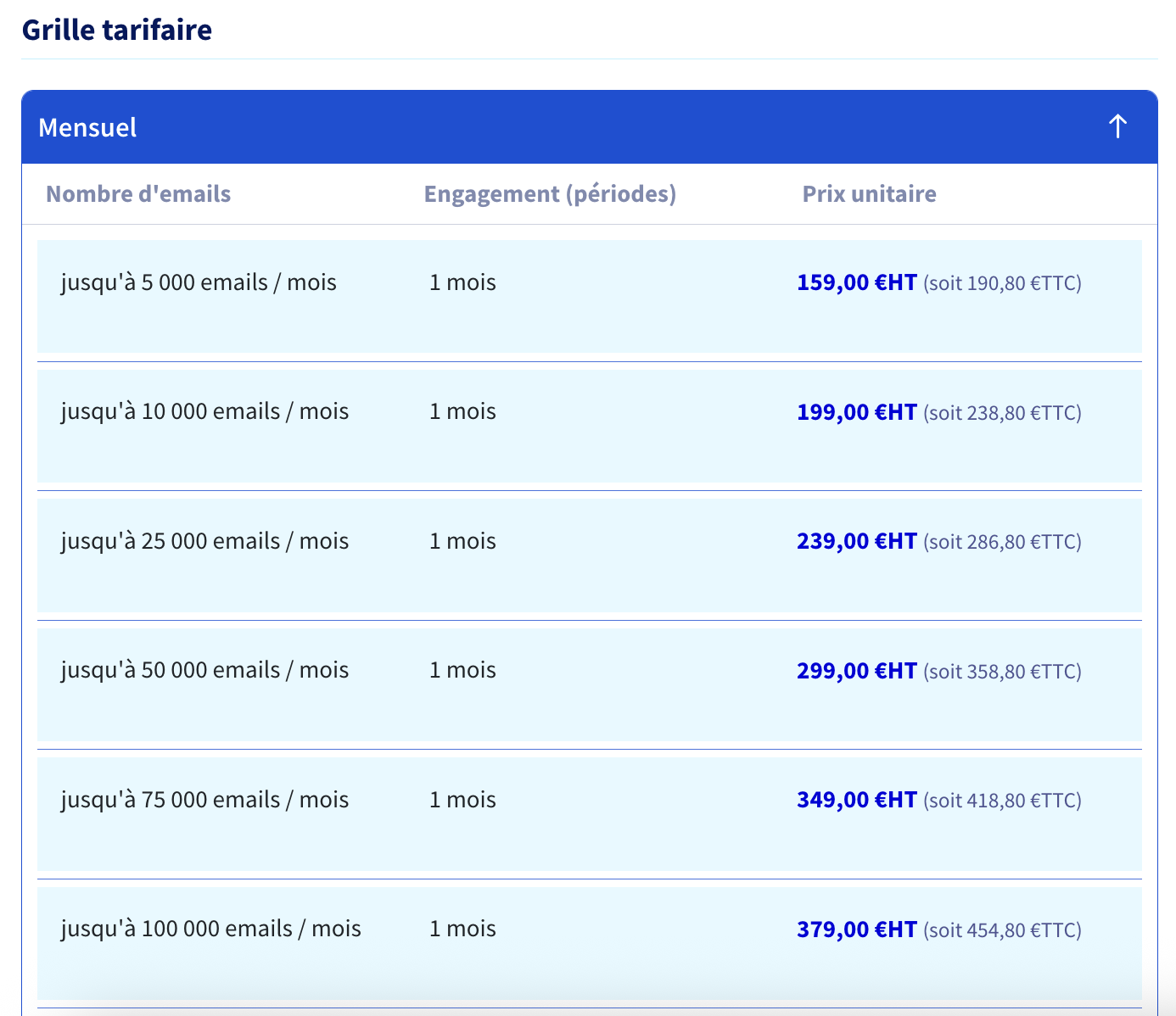Click the Mensuel accordion header

(x=590, y=127)
